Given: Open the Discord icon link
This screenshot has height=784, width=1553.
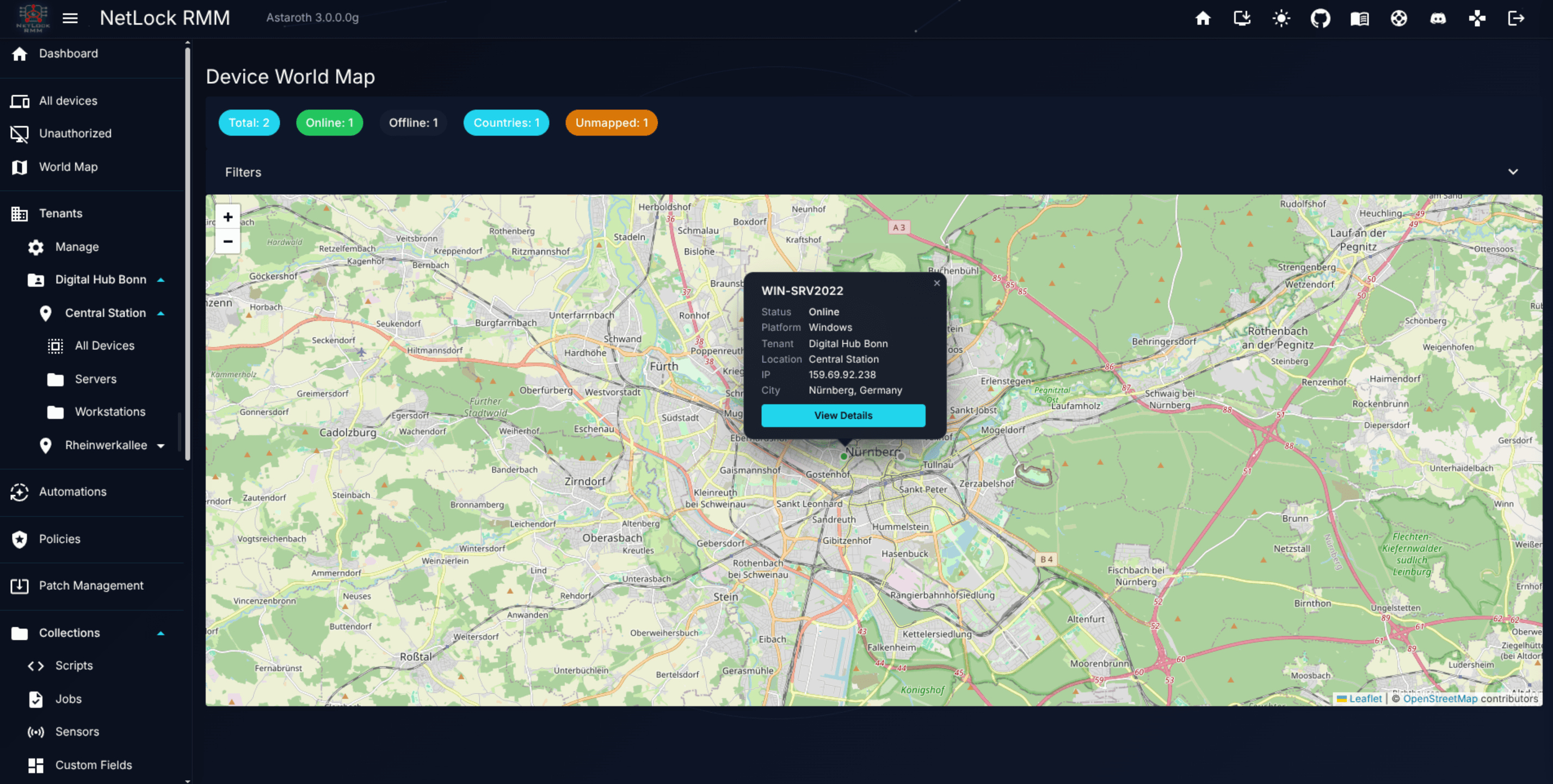Looking at the screenshot, I should point(1438,18).
